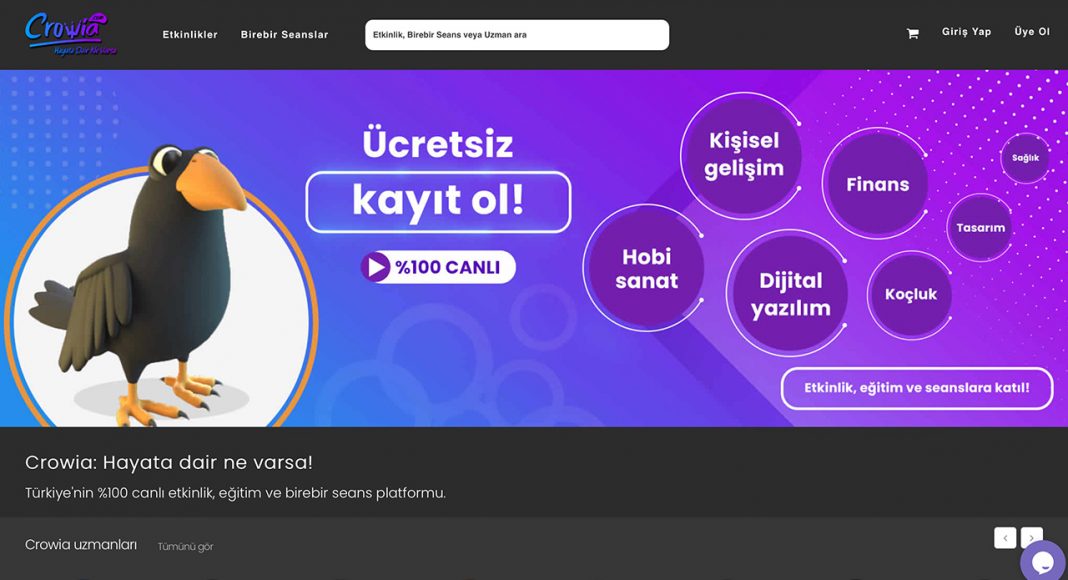
Task: Select the Dijital yazılım category bubble
Action: (790, 294)
